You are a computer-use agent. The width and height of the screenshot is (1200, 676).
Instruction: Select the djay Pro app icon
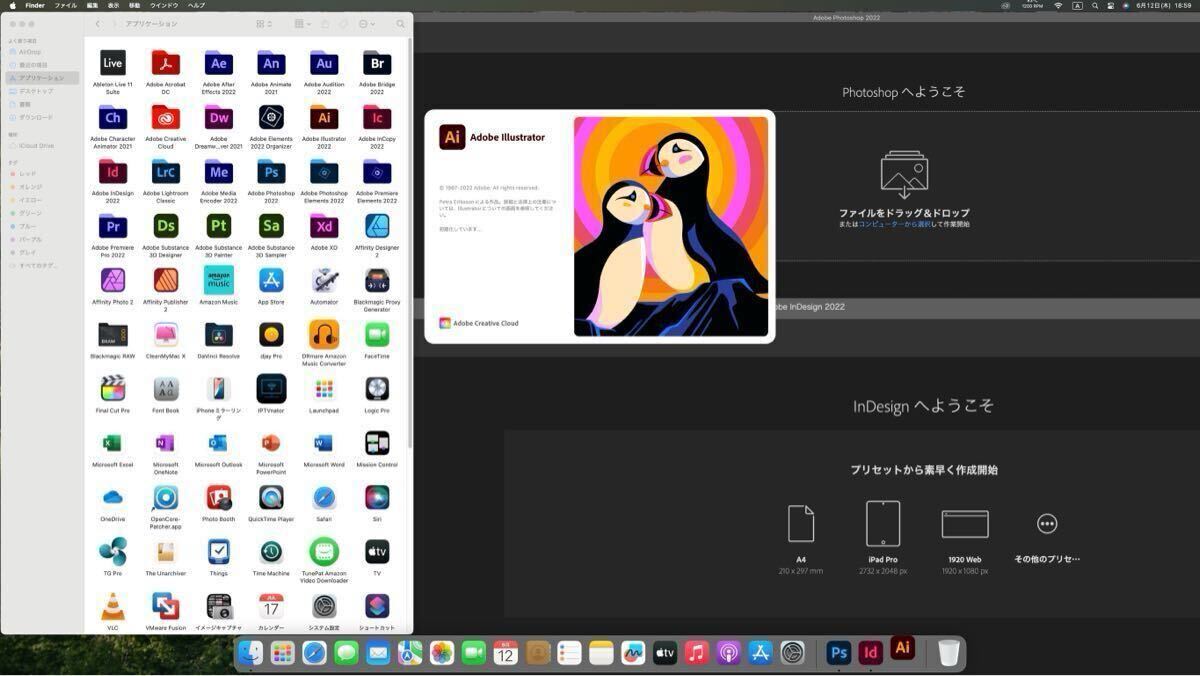pyautogui.click(x=271, y=334)
